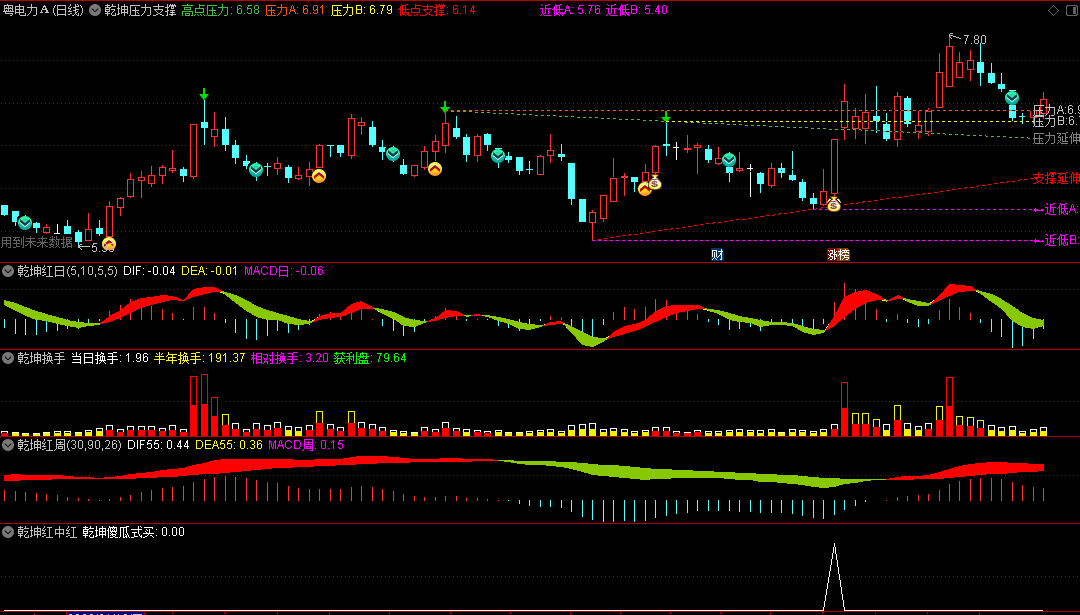Click the 乾坤傻瓜式买: 0.00 reading
Image resolution: width=1080 pixels, height=615 pixels.
[x=134, y=532]
